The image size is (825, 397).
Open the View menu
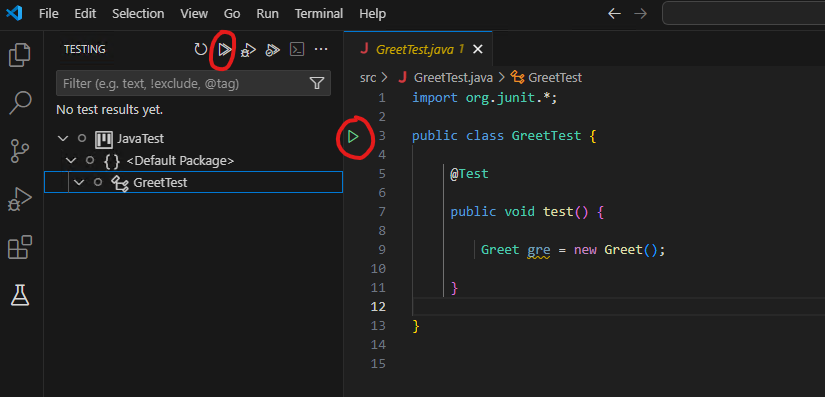coord(194,14)
